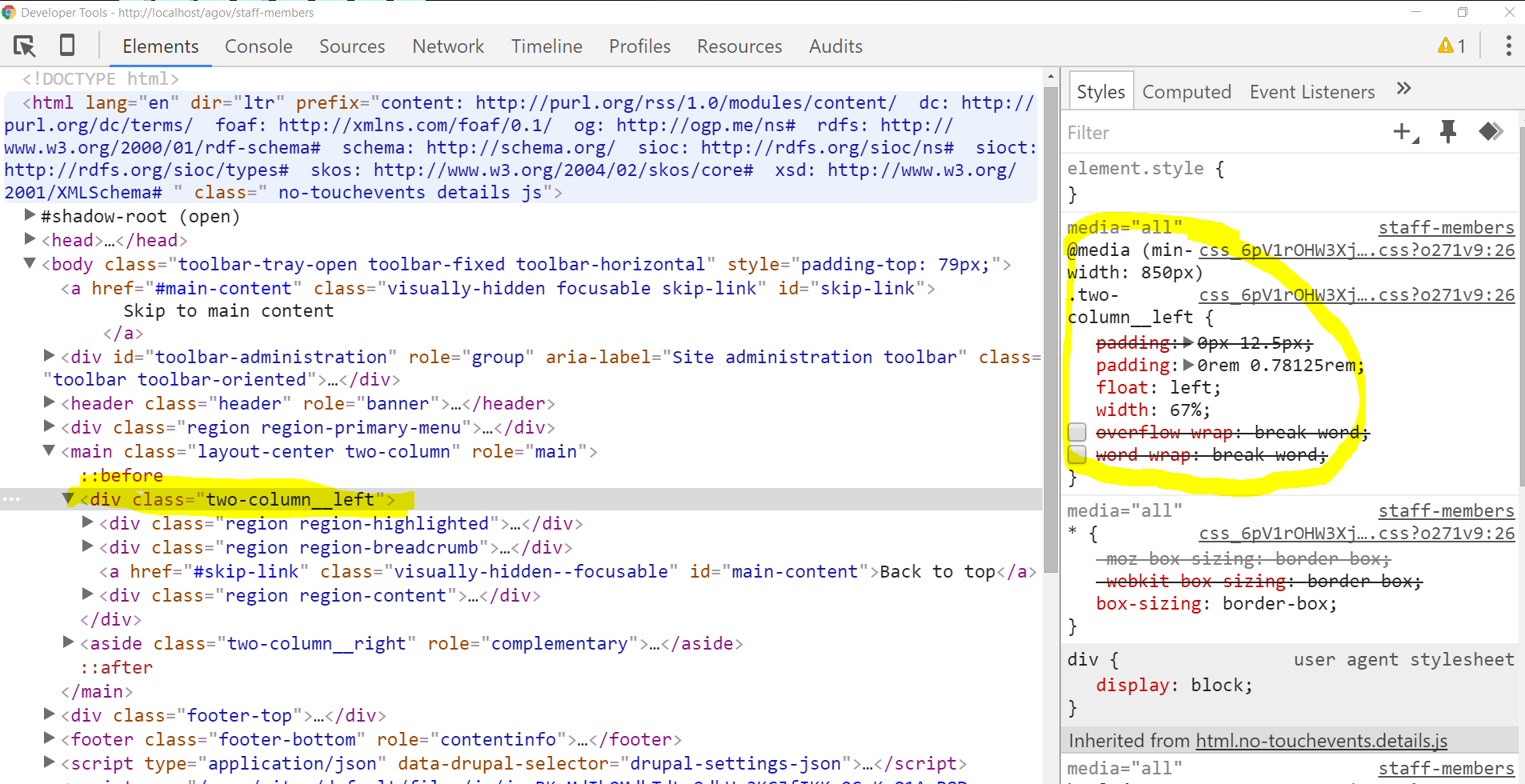Collapse the body element node

[x=30, y=263]
